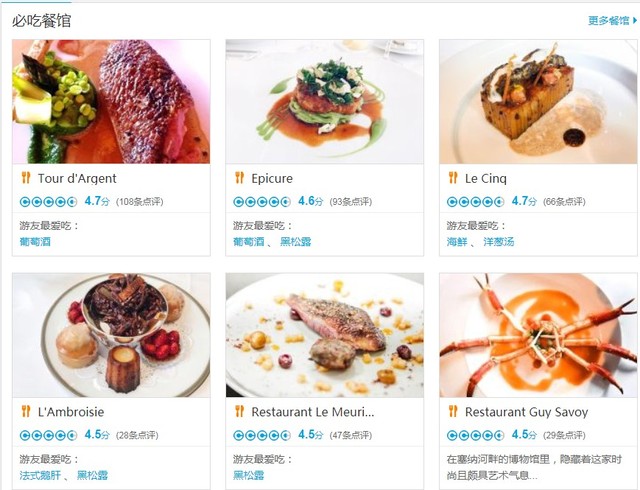Viewport: 640px width, 490px height.
Task: Open the Tour d'Argent restaurant title
Action: (x=77, y=178)
